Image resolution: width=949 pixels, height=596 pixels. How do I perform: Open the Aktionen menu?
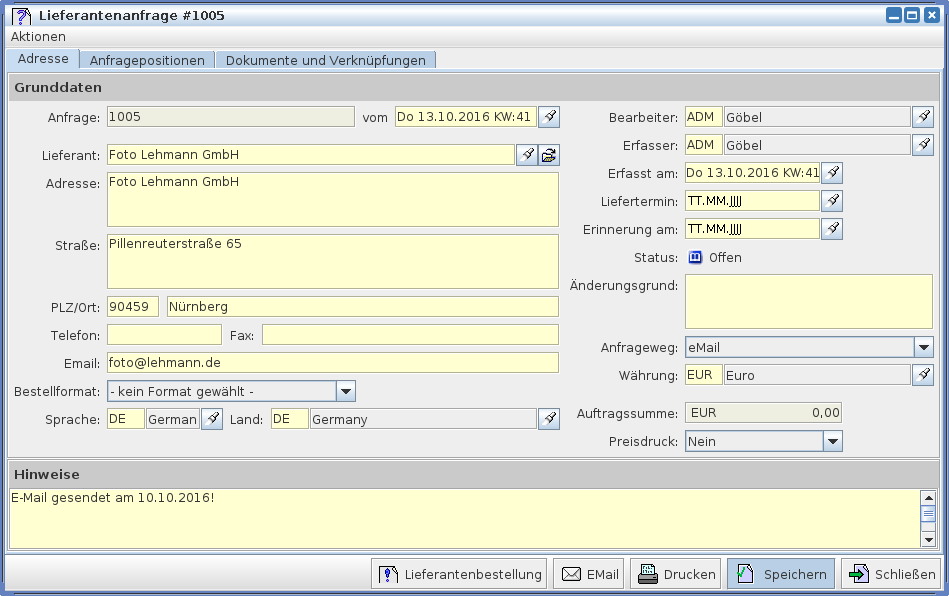[38, 36]
